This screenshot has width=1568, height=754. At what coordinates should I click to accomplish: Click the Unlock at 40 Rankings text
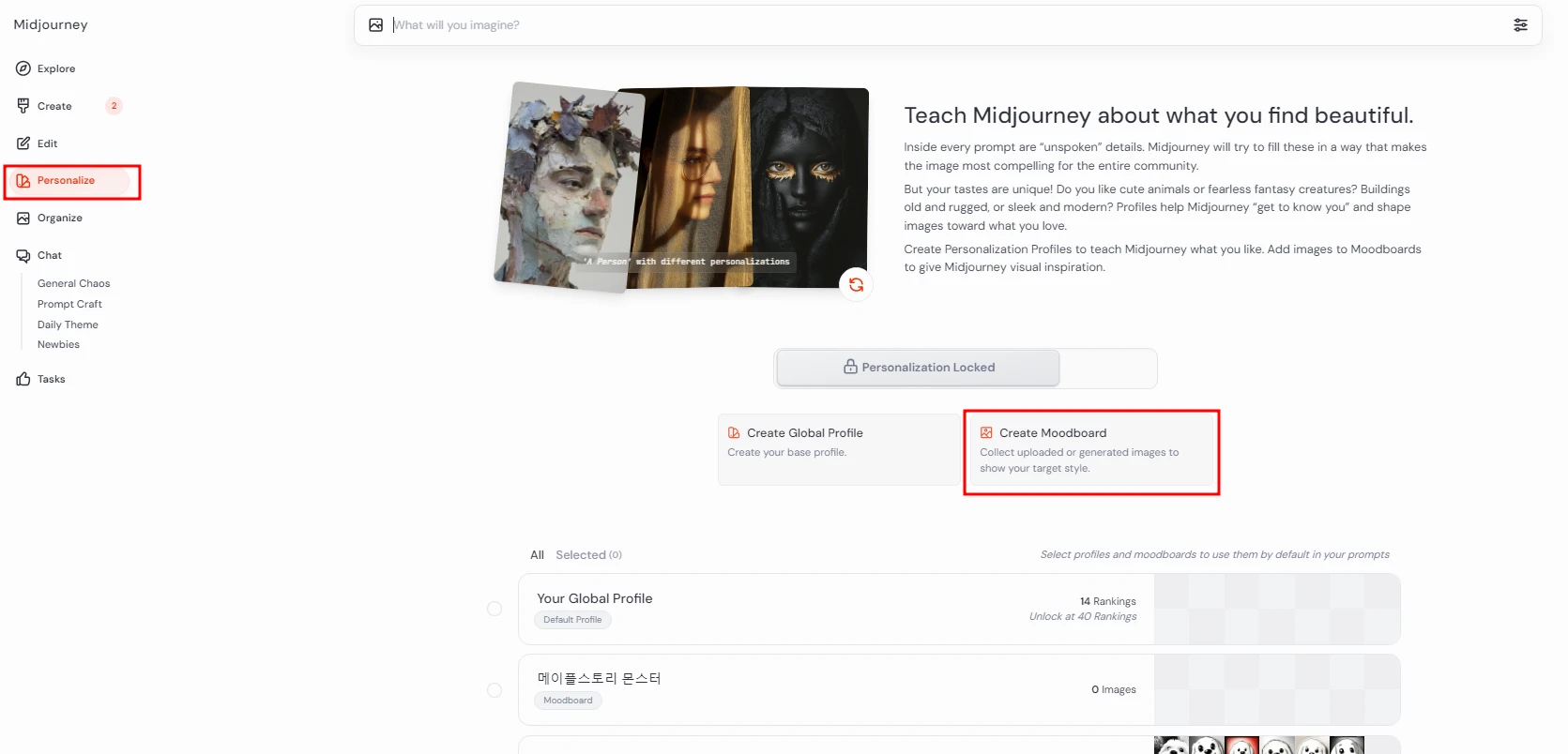click(1083, 616)
